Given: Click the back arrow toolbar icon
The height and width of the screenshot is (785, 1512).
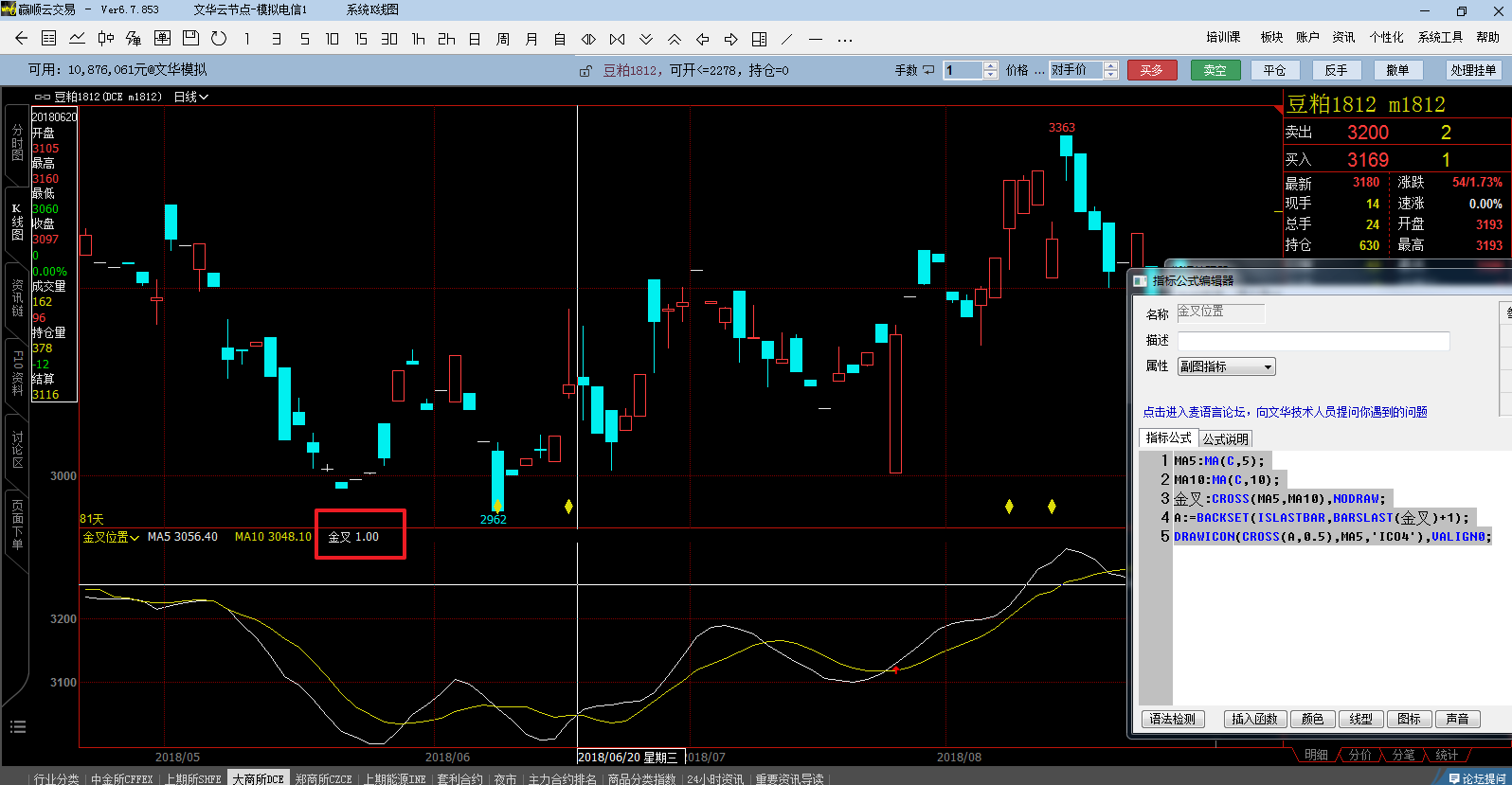Looking at the screenshot, I should (21, 39).
